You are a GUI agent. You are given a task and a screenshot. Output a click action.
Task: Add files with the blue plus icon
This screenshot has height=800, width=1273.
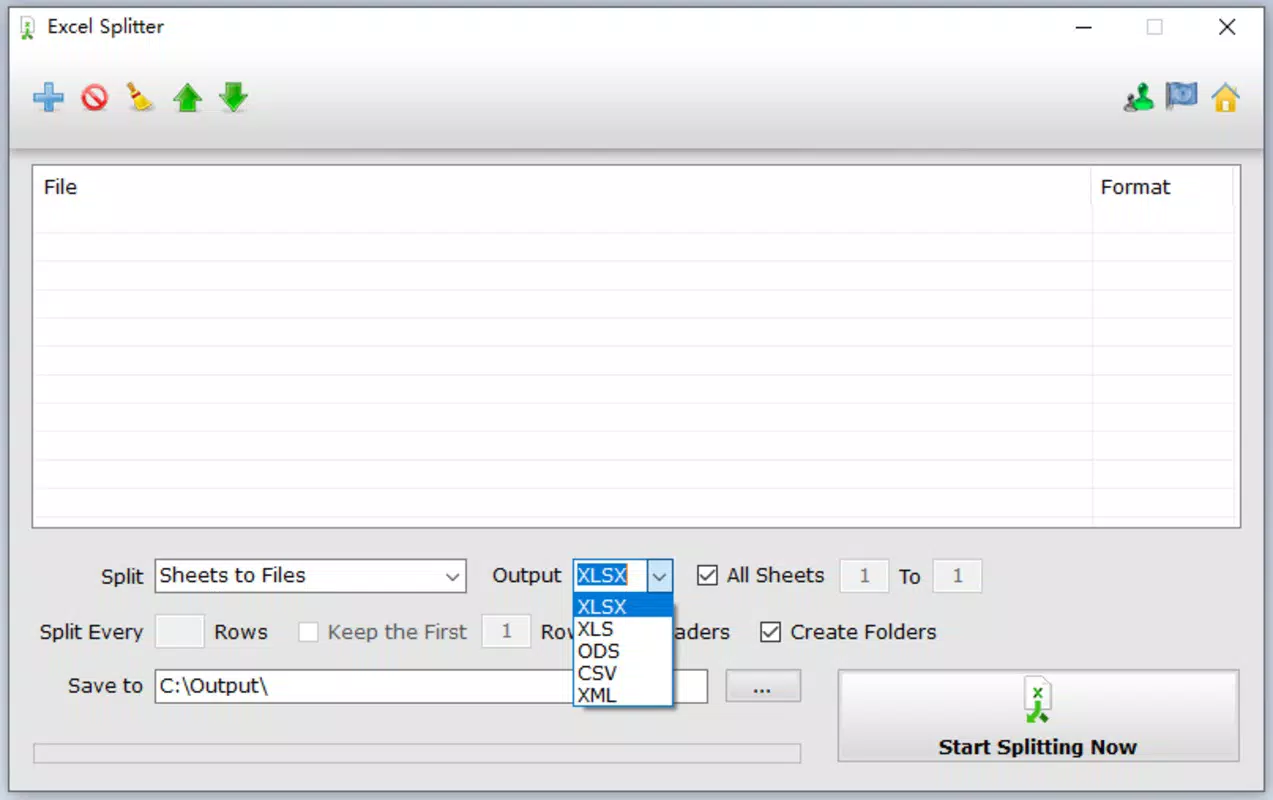pos(48,97)
